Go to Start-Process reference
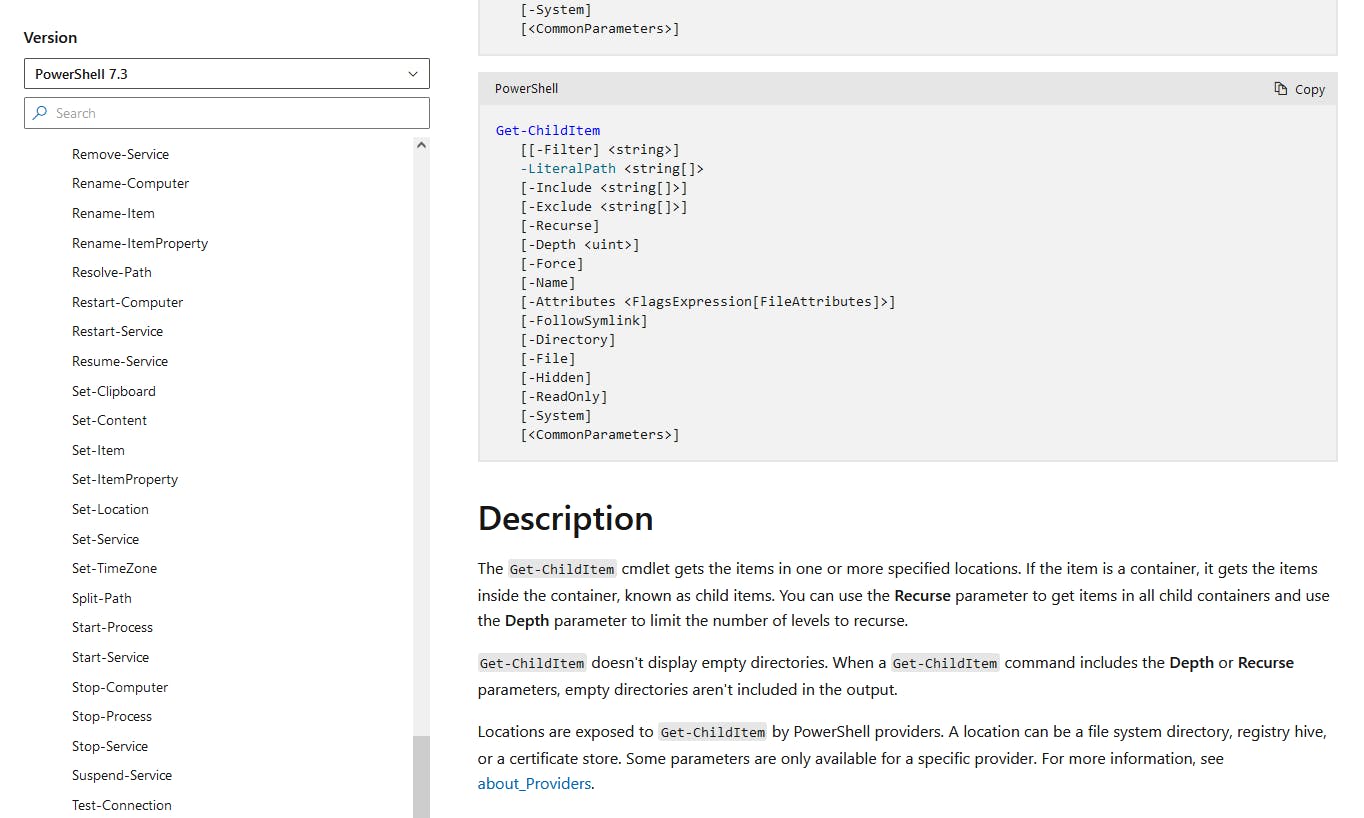 point(112,627)
